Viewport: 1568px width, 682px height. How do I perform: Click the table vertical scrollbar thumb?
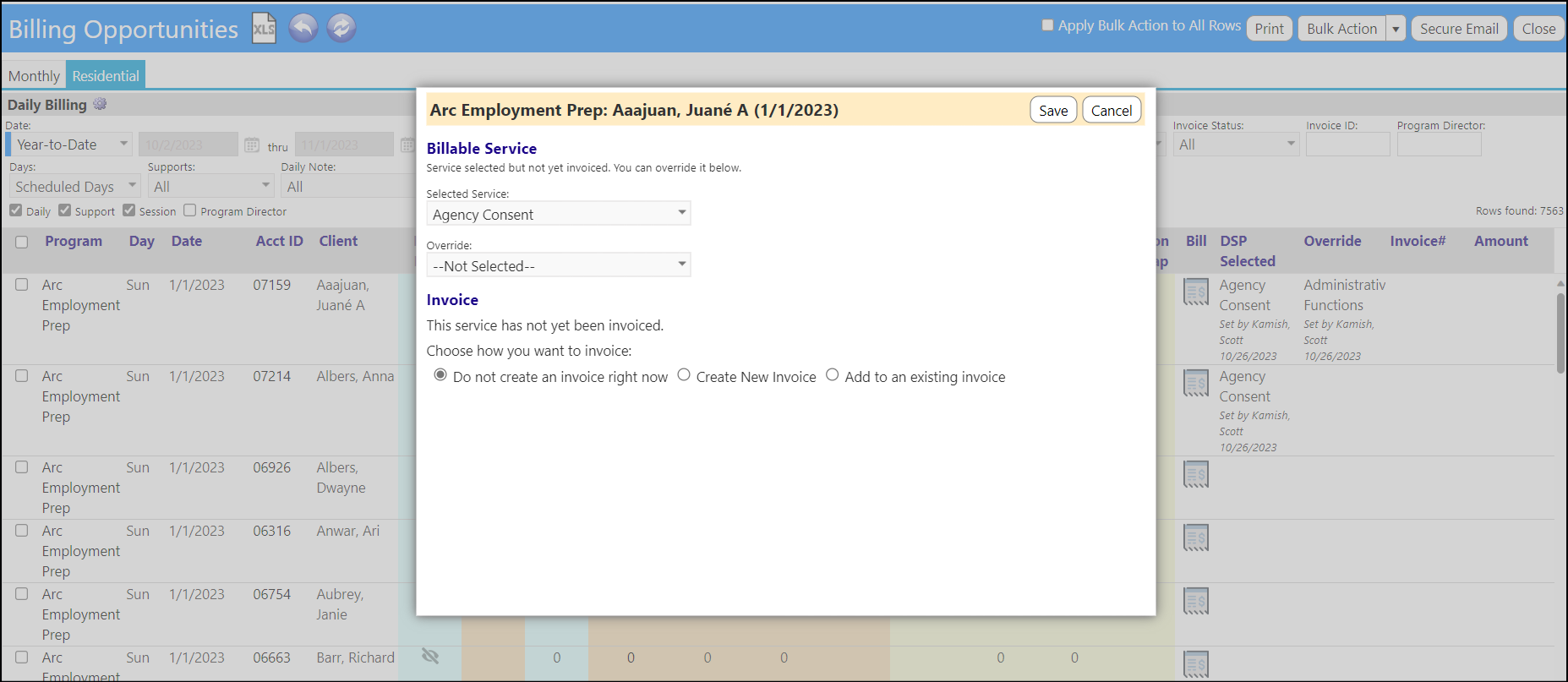(1560, 332)
